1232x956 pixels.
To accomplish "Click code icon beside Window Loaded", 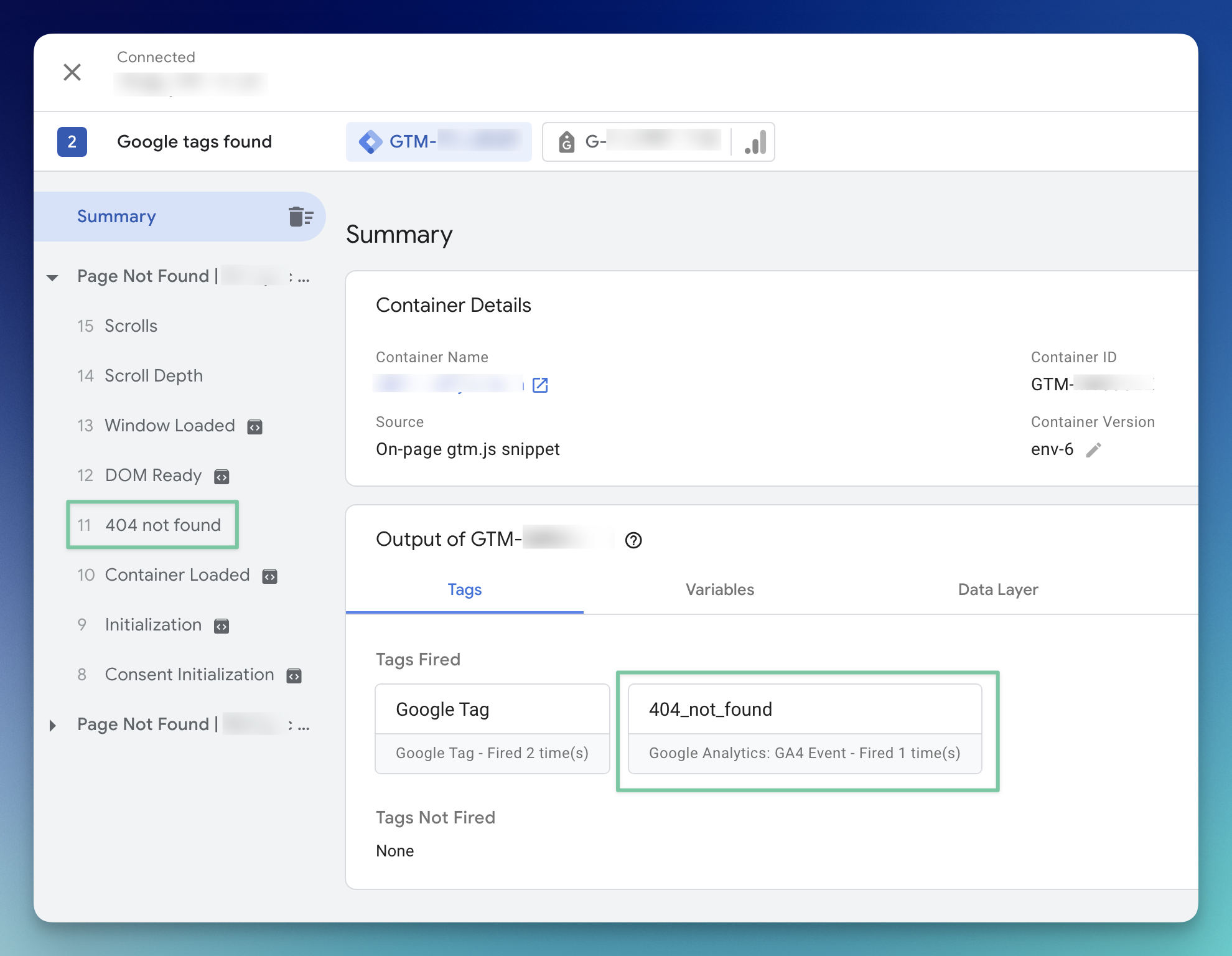I will (x=255, y=427).
